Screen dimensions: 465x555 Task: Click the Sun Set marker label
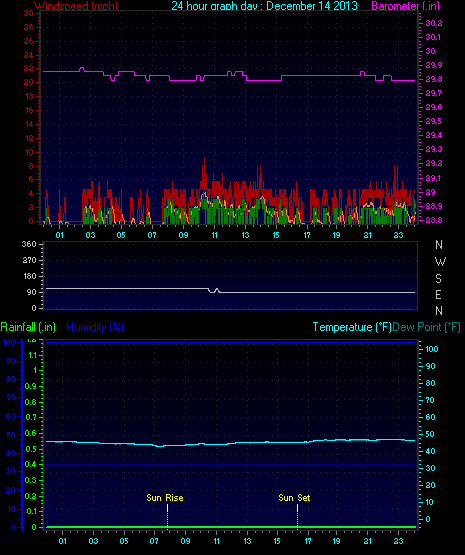294,498
